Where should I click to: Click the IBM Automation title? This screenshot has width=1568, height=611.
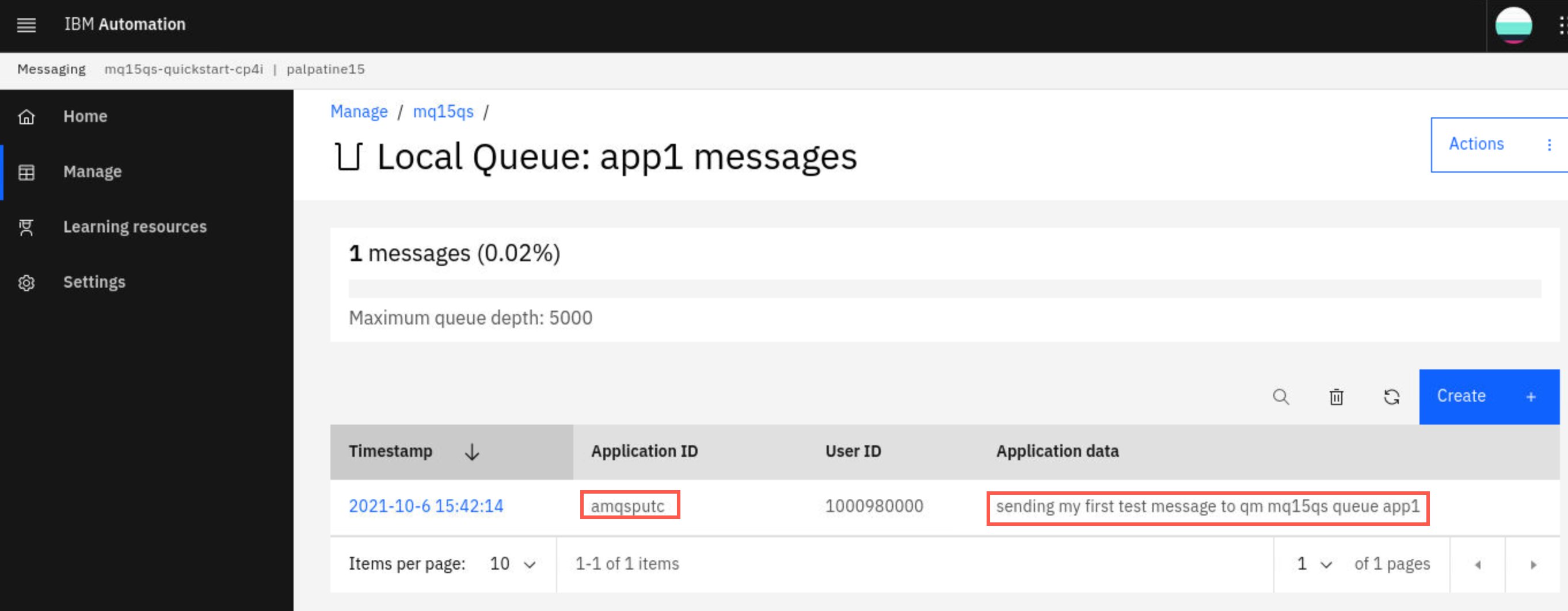pos(125,24)
